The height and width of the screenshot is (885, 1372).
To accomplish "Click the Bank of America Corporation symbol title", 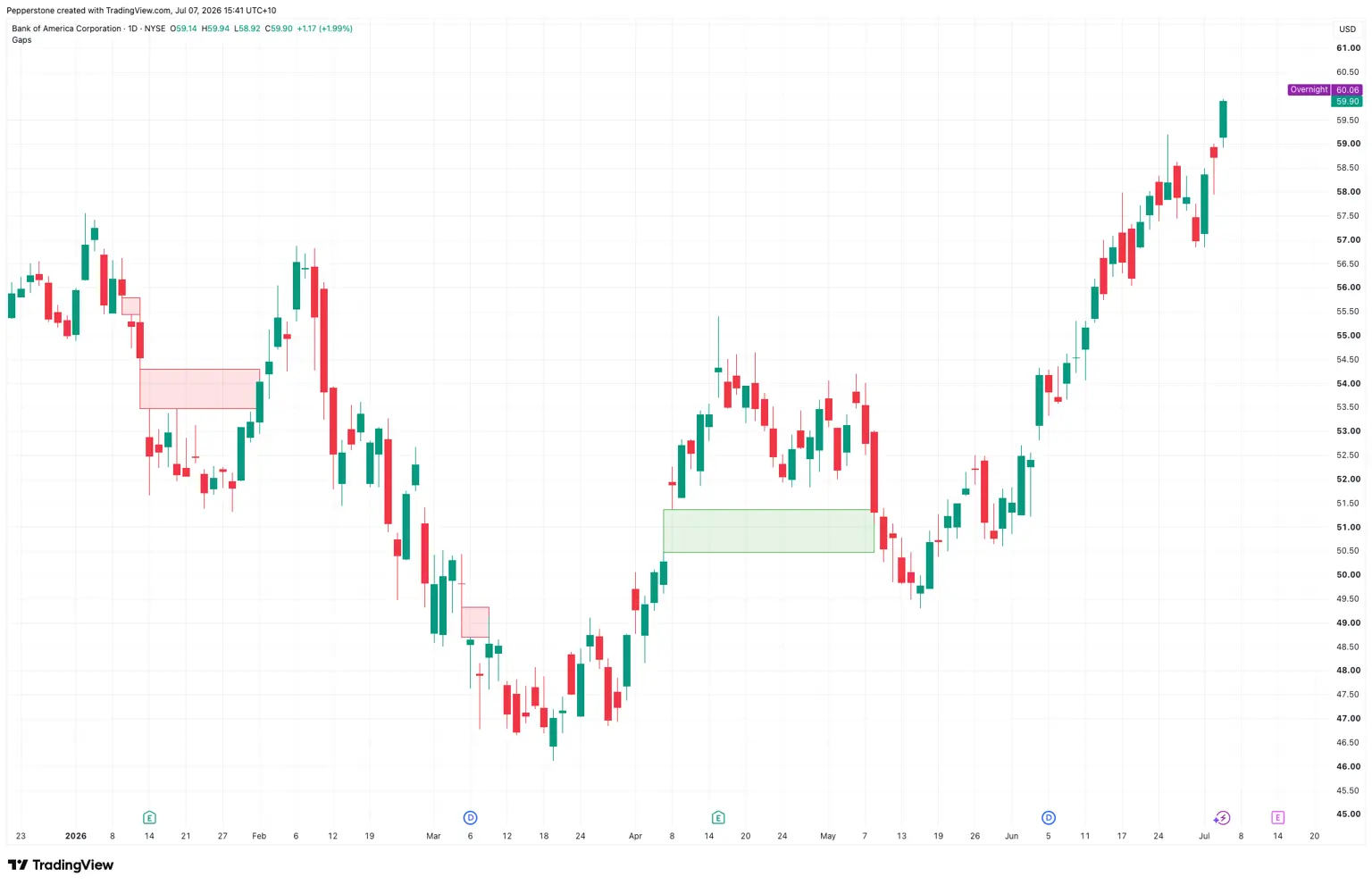I will click(x=66, y=29).
